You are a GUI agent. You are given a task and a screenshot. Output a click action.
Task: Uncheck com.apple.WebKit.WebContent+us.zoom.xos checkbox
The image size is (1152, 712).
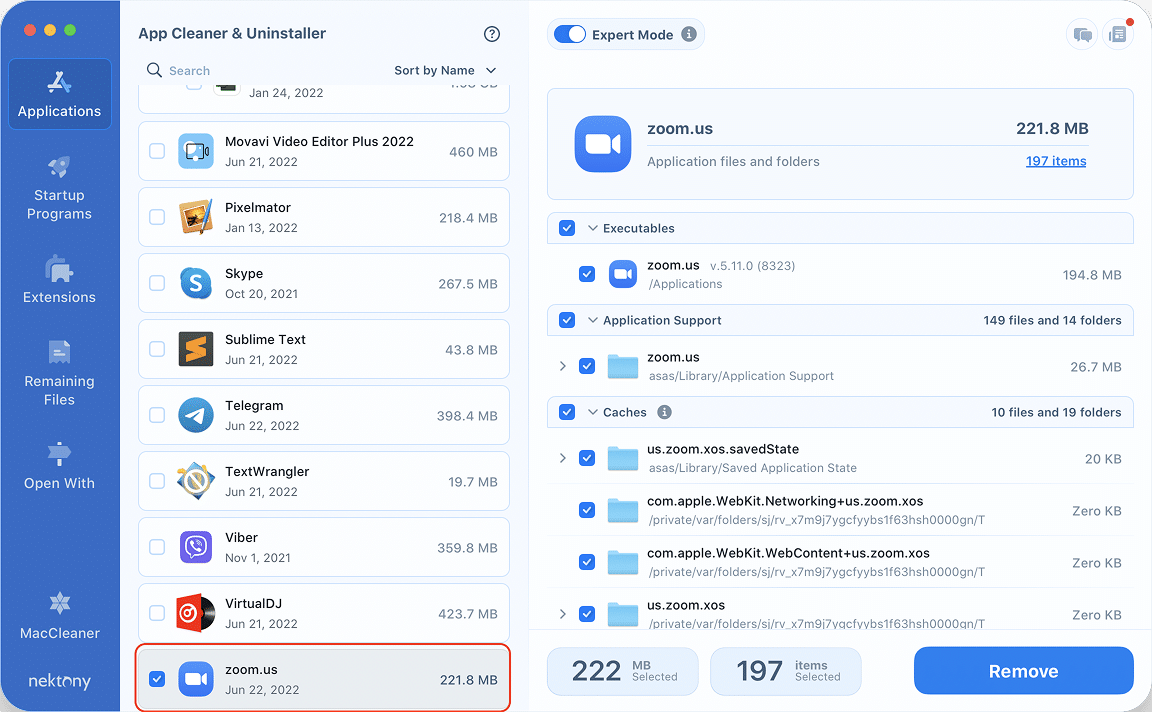click(x=587, y=562)
